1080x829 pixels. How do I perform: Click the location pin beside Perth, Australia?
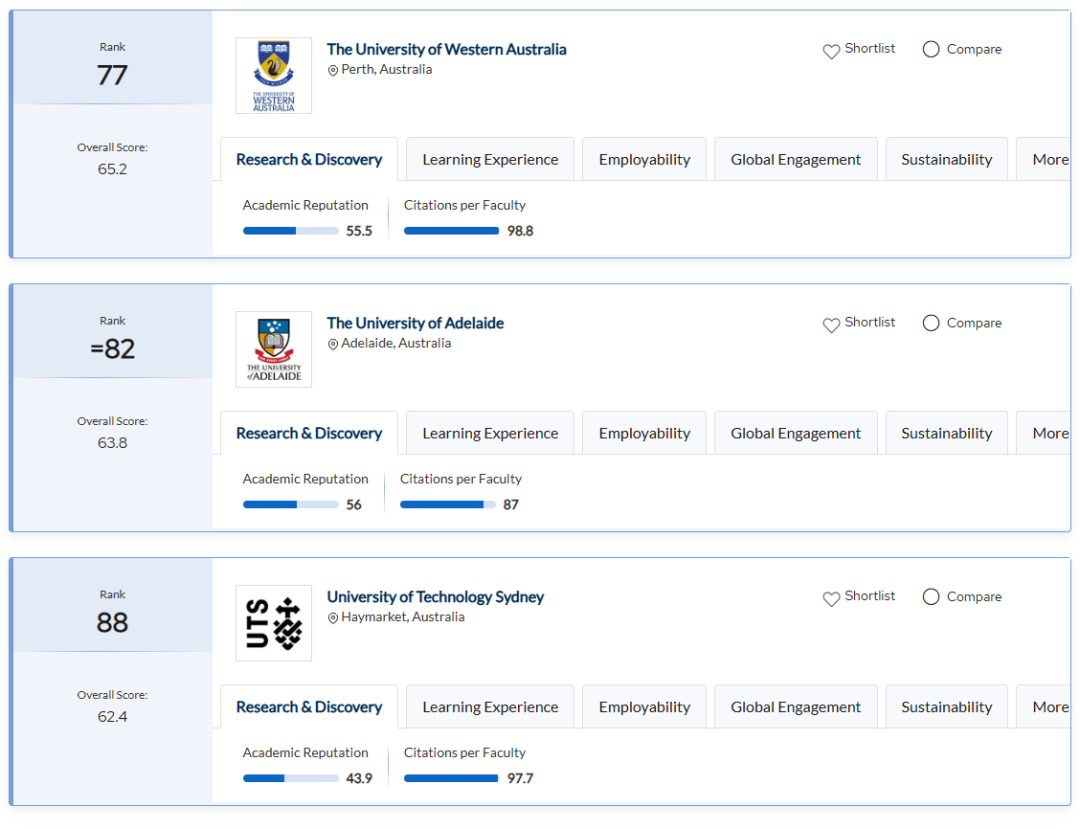(333, 70)
